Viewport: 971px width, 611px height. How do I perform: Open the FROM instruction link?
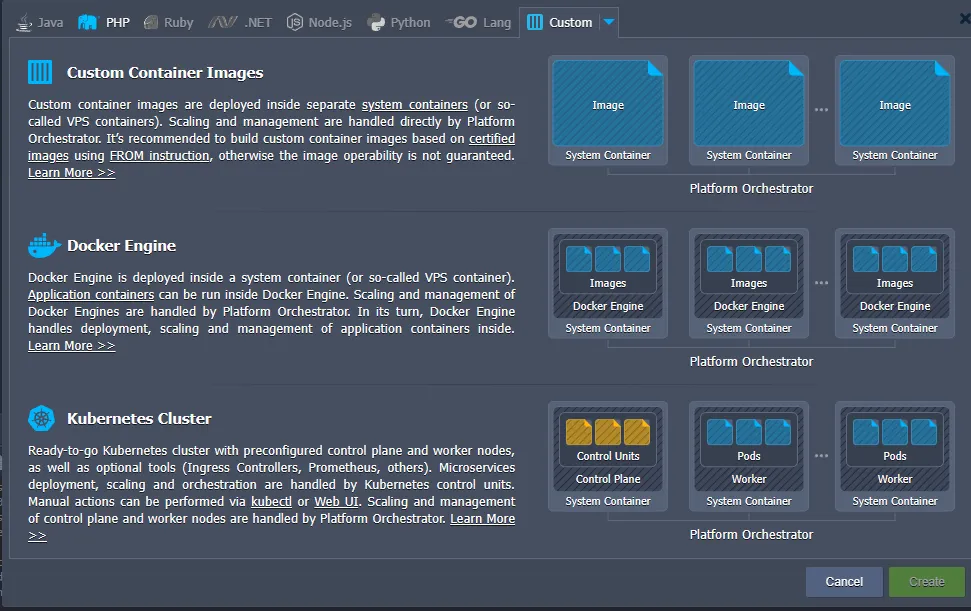[x=159, y=156]
